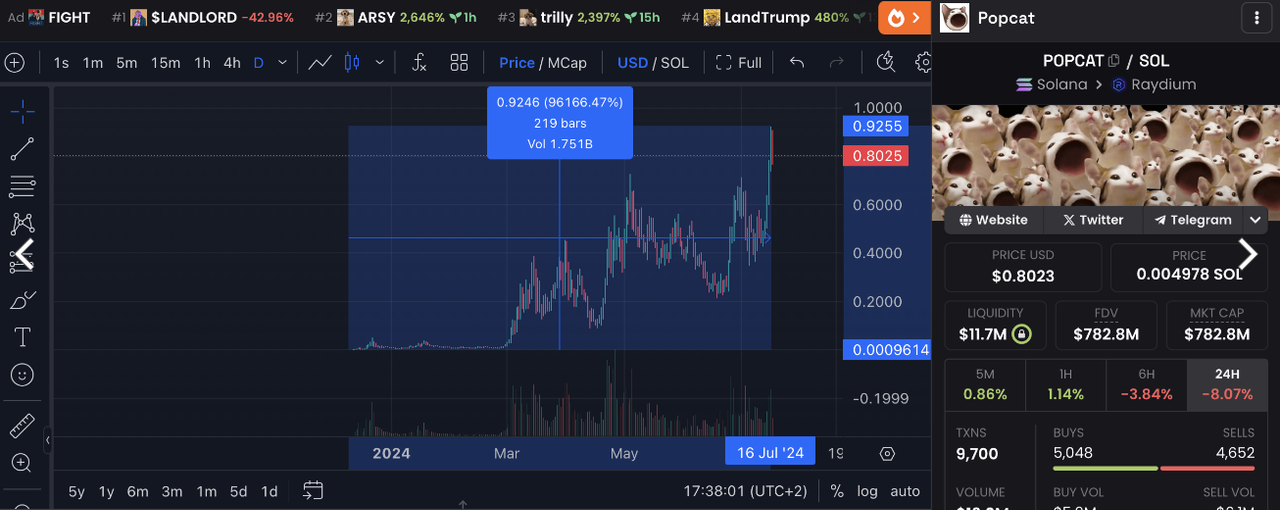
Task: Open the Popcat Website link
Action: click(x=993, y=220)
